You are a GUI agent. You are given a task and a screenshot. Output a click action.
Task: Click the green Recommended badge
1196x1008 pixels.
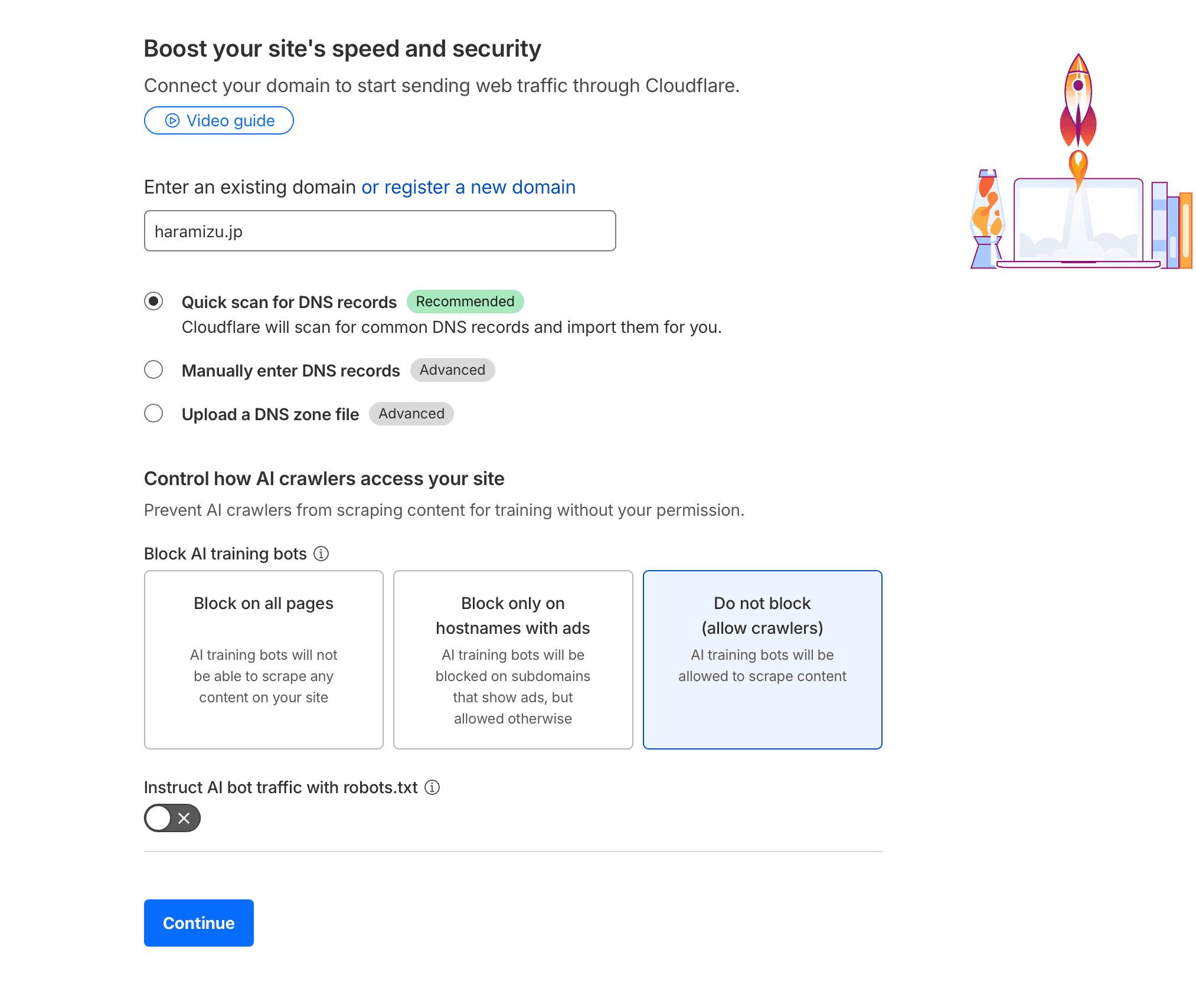tap(465, 302)
